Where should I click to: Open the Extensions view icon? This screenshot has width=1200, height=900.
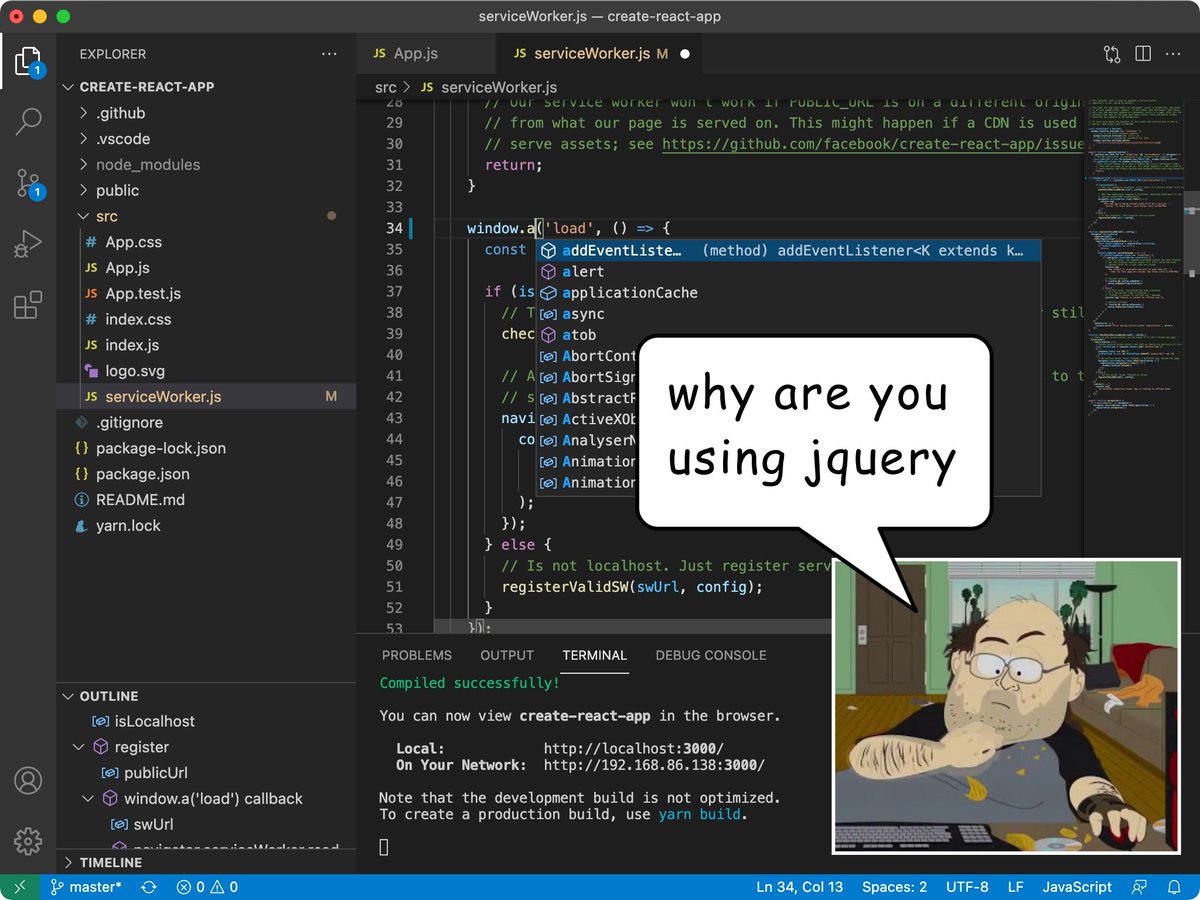pyautogui.click(x=28, y=304)
